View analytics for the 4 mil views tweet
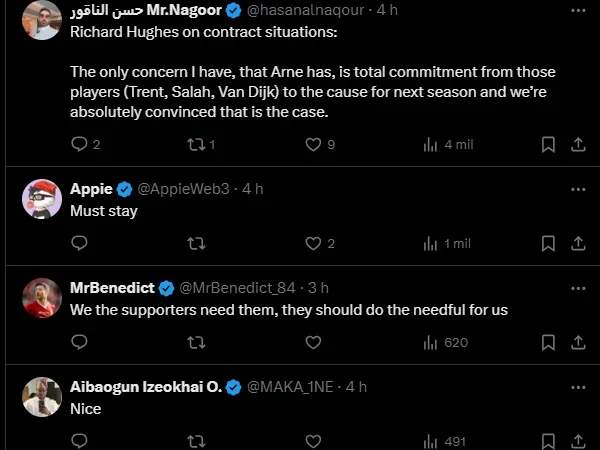Screen dimensions: 600x450 [432, 144]
